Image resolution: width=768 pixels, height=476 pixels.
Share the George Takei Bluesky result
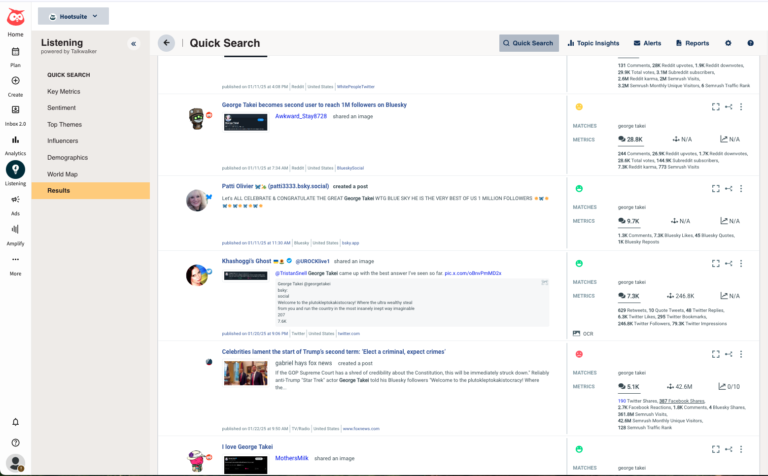click(x=729, y=107)
